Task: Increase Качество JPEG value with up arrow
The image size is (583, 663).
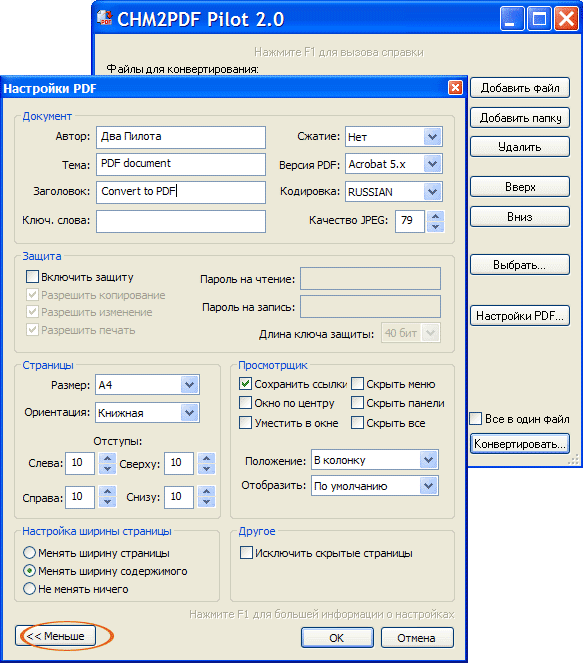Action: (435, 216)
